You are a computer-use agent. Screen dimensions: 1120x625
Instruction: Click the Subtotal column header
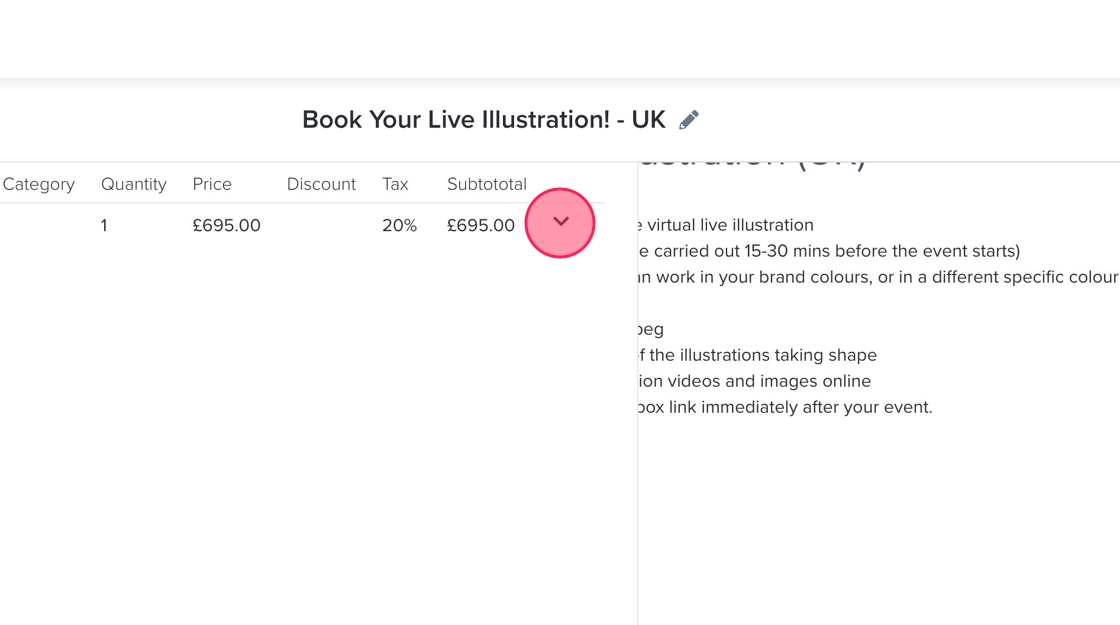486,184
